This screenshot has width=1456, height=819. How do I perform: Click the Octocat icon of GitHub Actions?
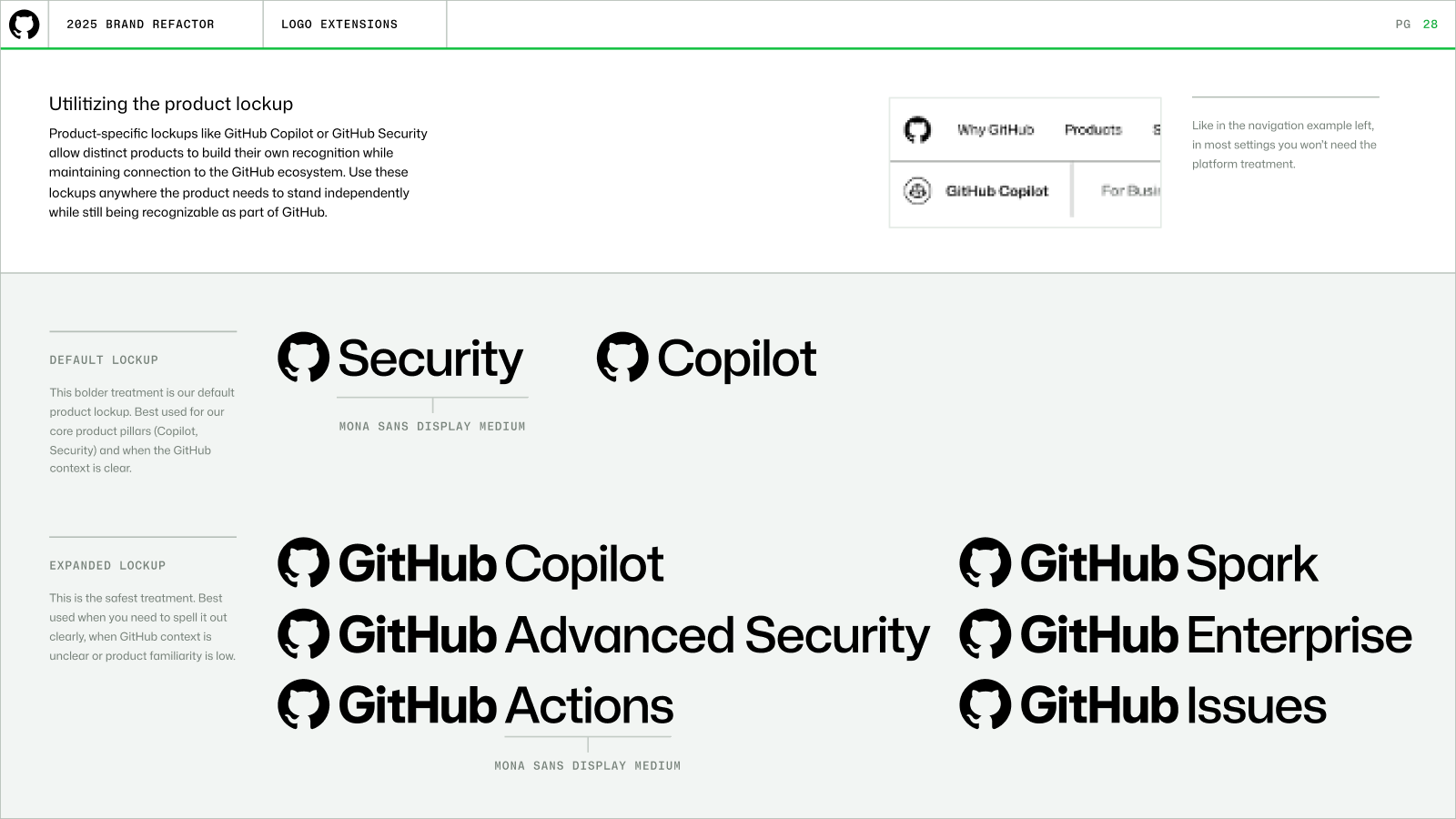click(303, 704)
